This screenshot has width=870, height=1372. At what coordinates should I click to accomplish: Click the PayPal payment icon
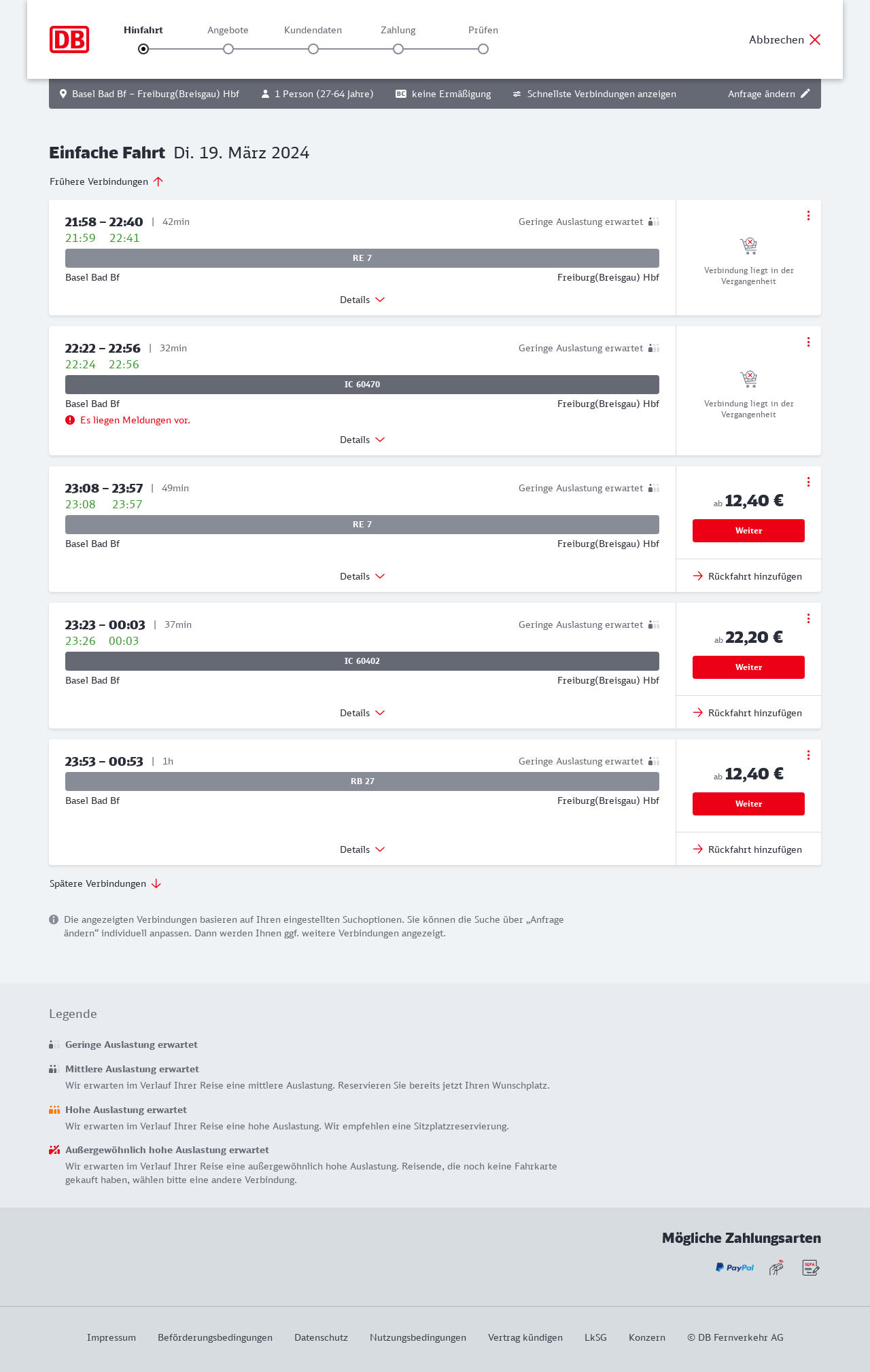click(x=735, y=1267)
